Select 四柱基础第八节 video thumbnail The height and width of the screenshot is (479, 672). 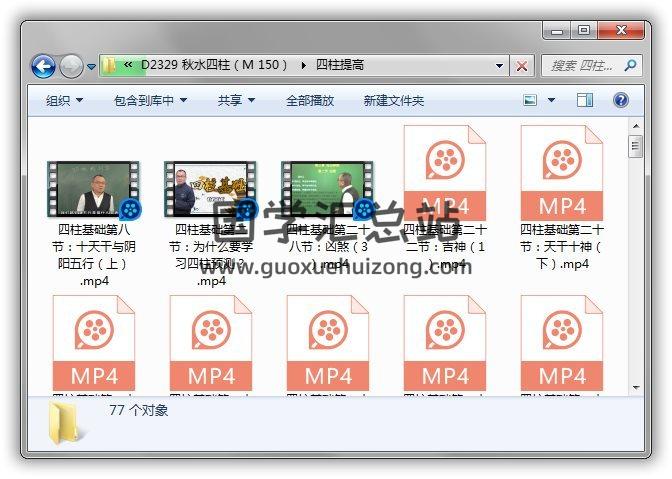coord(94,189)
